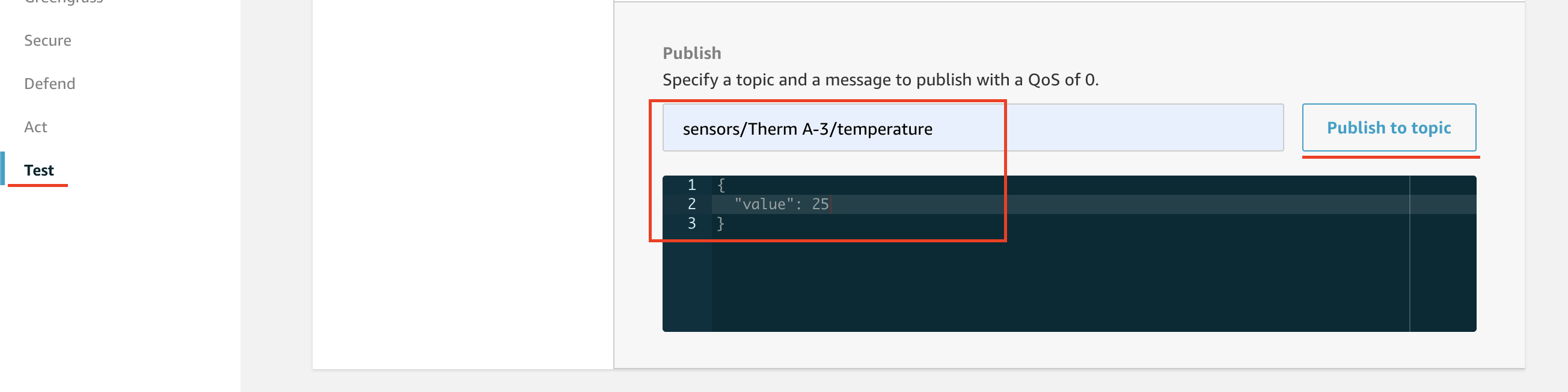Click the closing brace on line three
Viewport: 1568px width, 392px height.
[x=721, y=224]
